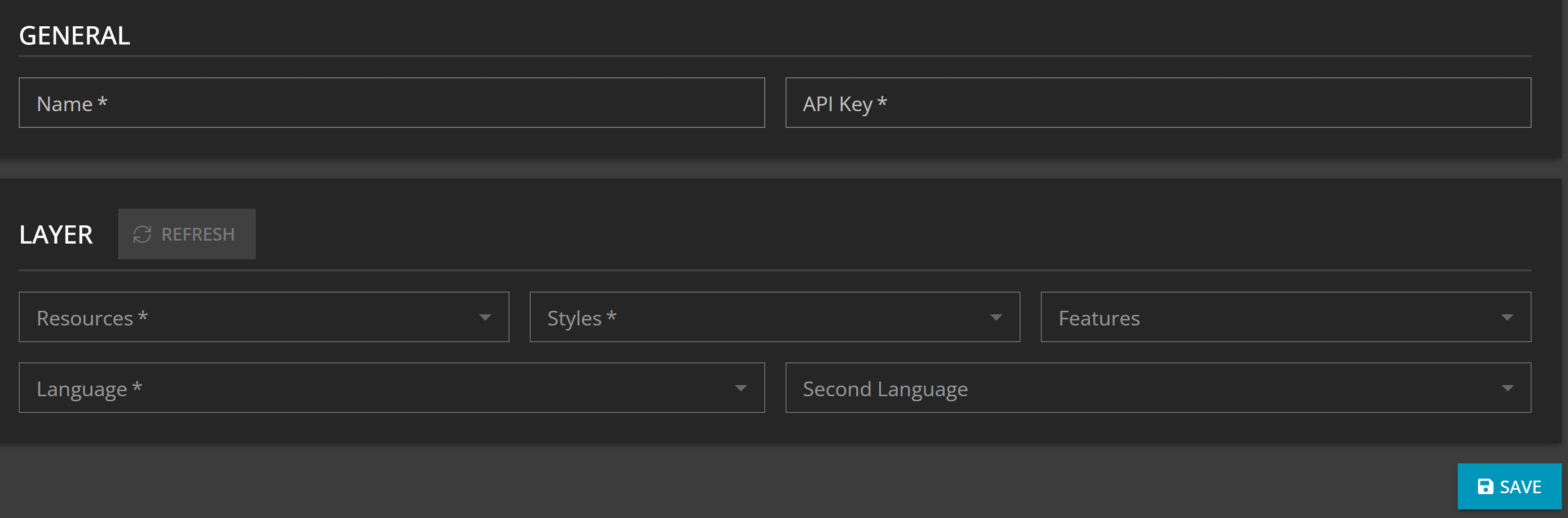1568x518 pixels.
Task: Click the Refresh button beside Layer
Action: [x=187, y=234]
